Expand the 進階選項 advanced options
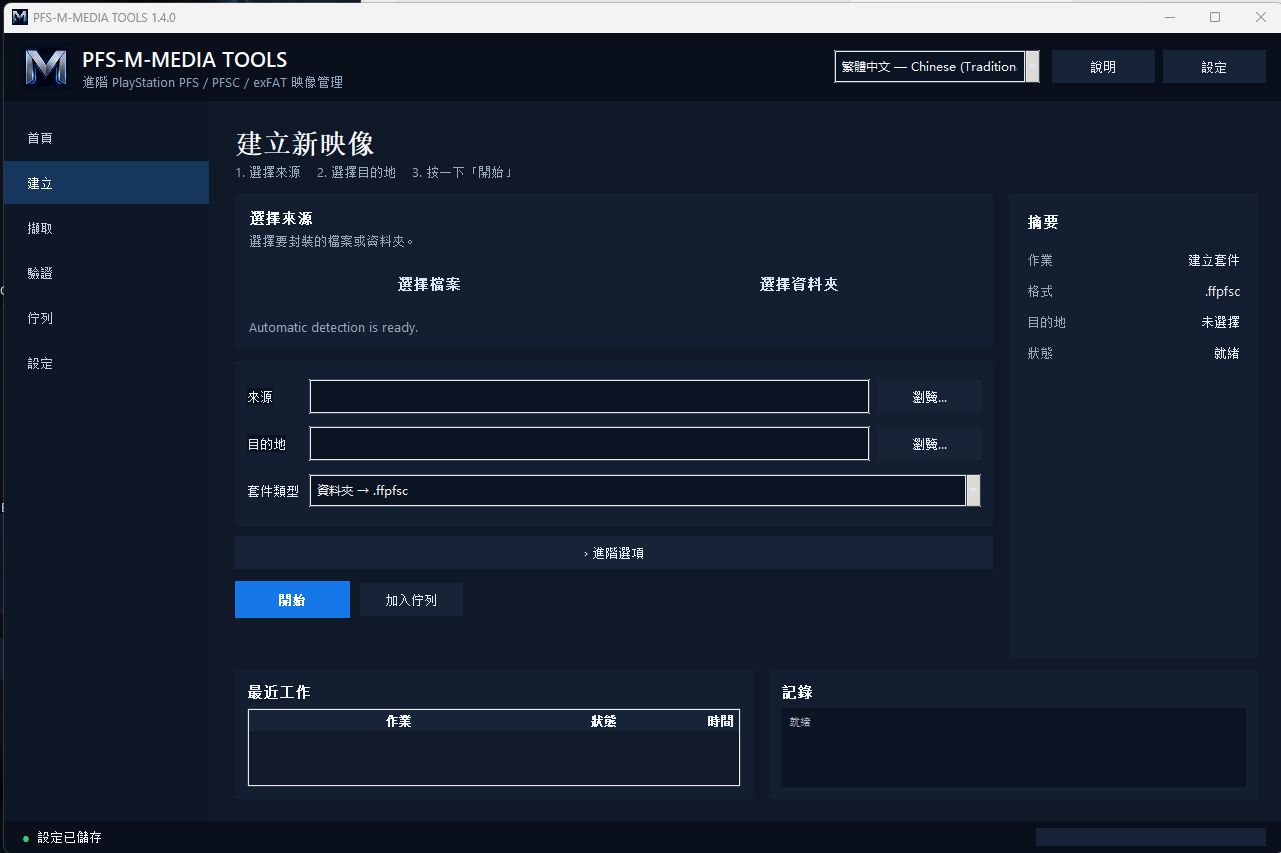This screenshot has height=853, width=1281. [x=614, y=553]
